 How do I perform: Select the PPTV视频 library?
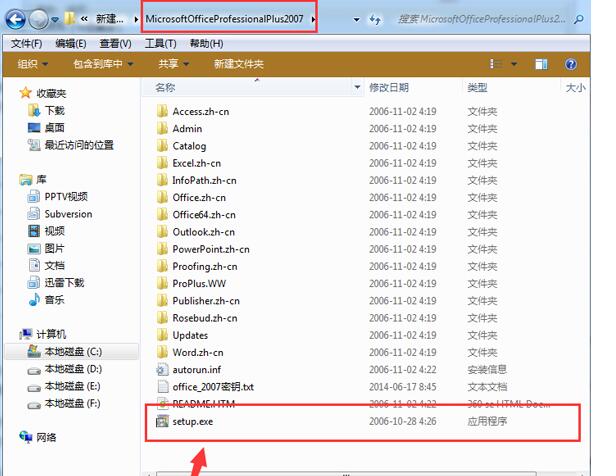[x=66, y=196]
